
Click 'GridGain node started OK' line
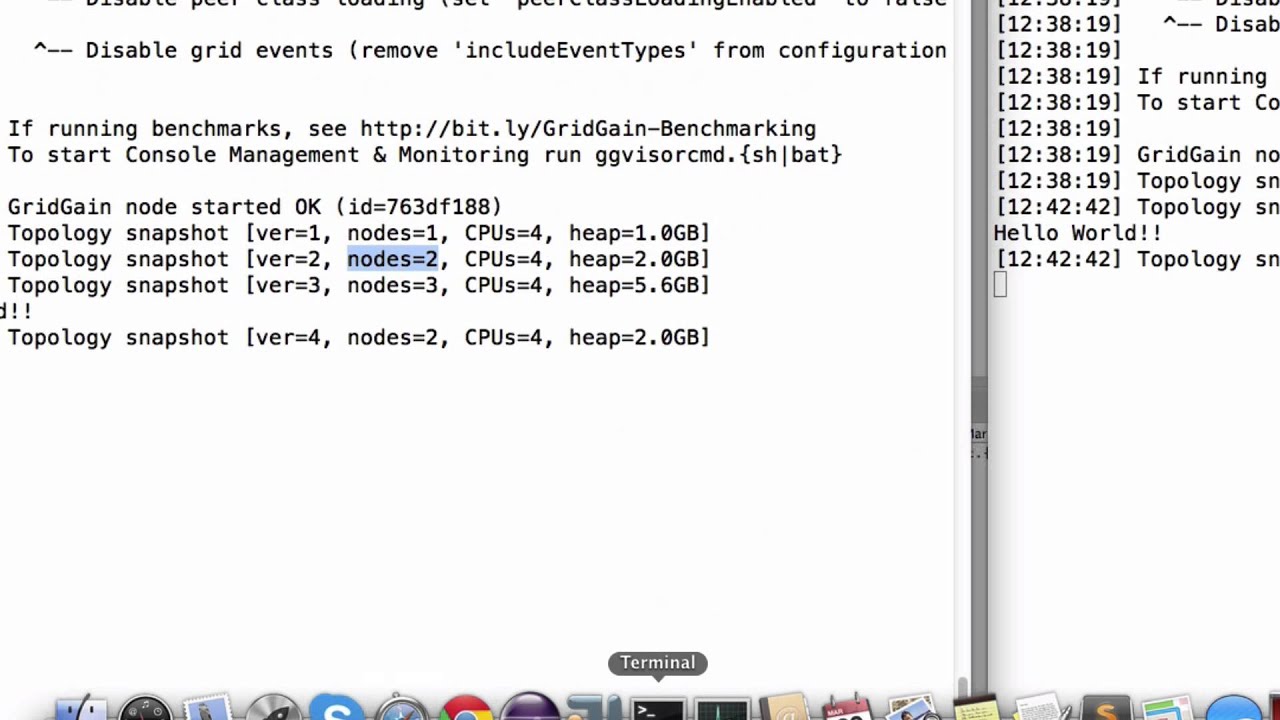point(254,207)
